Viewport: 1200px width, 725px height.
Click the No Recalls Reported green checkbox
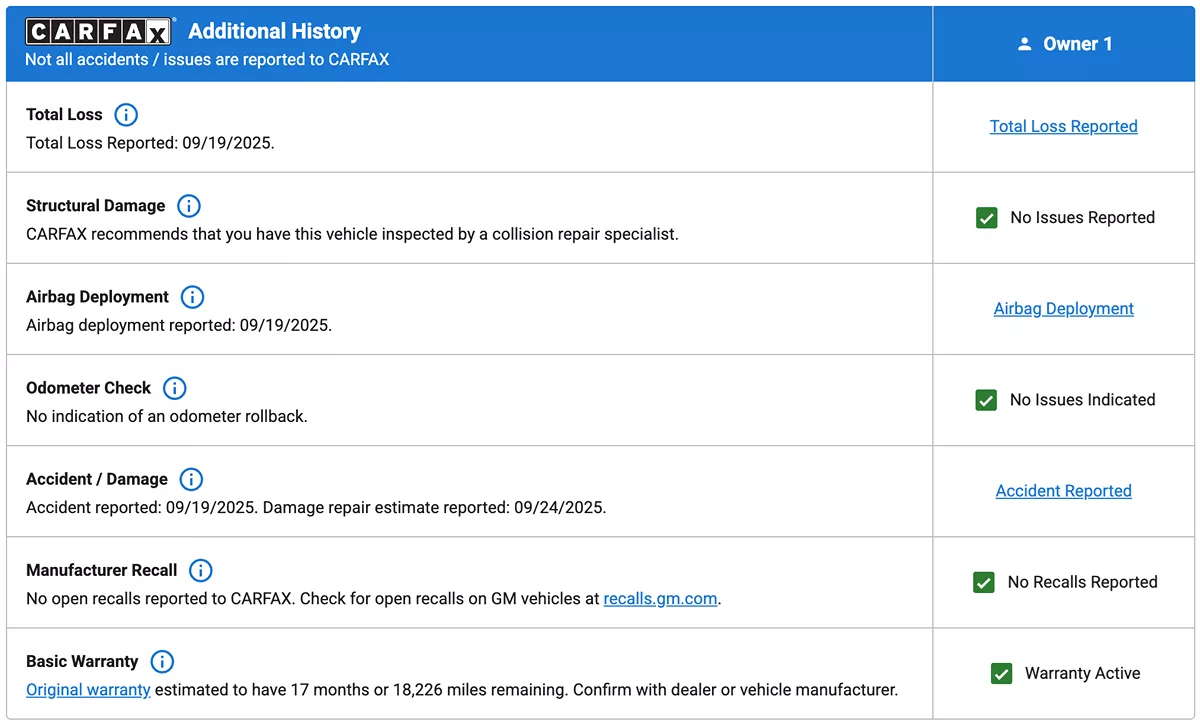click(984, 582)
